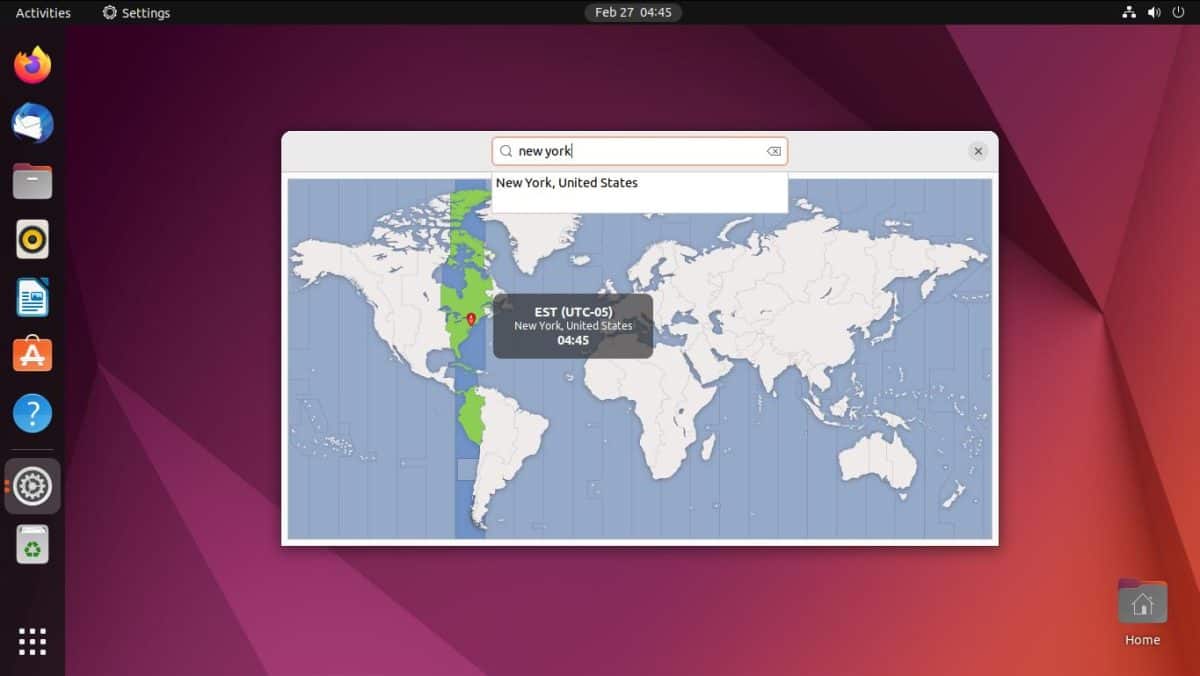Image resolution: width=1200 pixels, height=676 pixels.
Task: Open Firefox from the dock
Action: pos(32,64)
